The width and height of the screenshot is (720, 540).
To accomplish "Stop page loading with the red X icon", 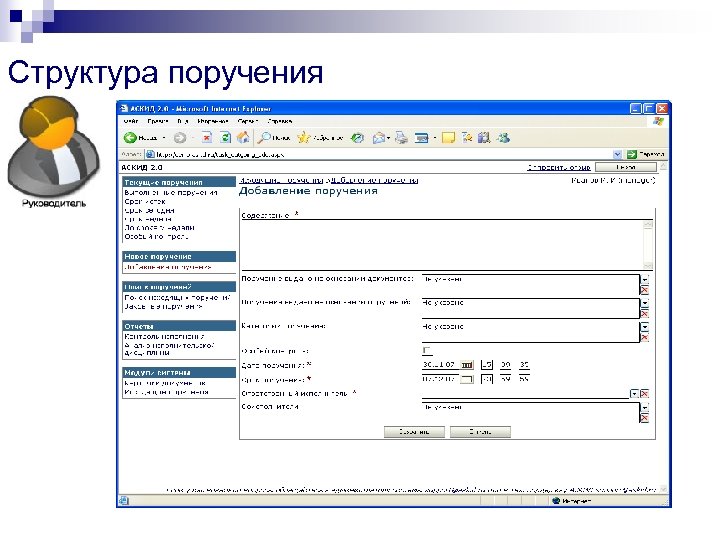I will (x=207, y=137).
